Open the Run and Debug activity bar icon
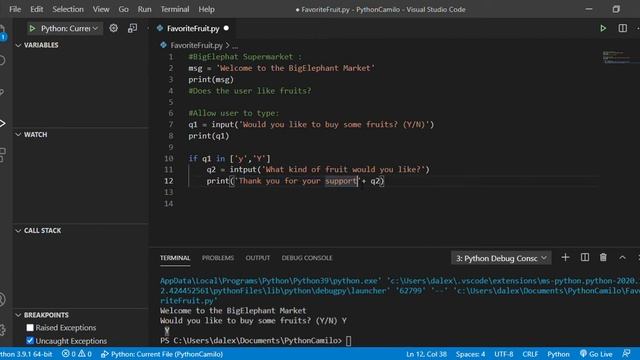The width and height of the screenshot is (640, 360). click(x=3, y=123)
